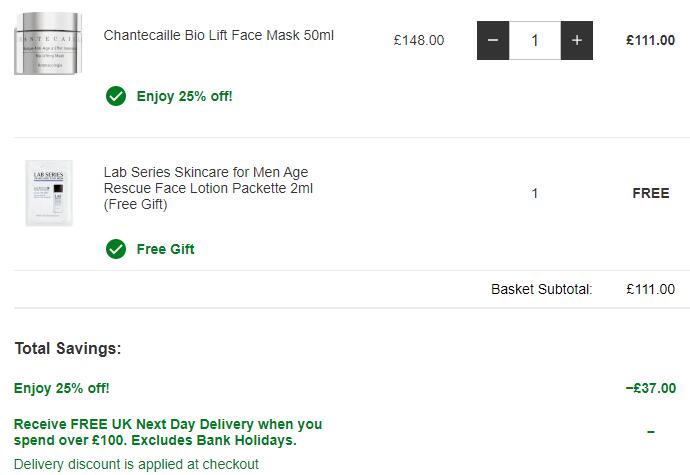Click the green checkmark beside Free Gift
This screenshot has height=475, width=690.
pyautogui.click(x=116, y=249)
